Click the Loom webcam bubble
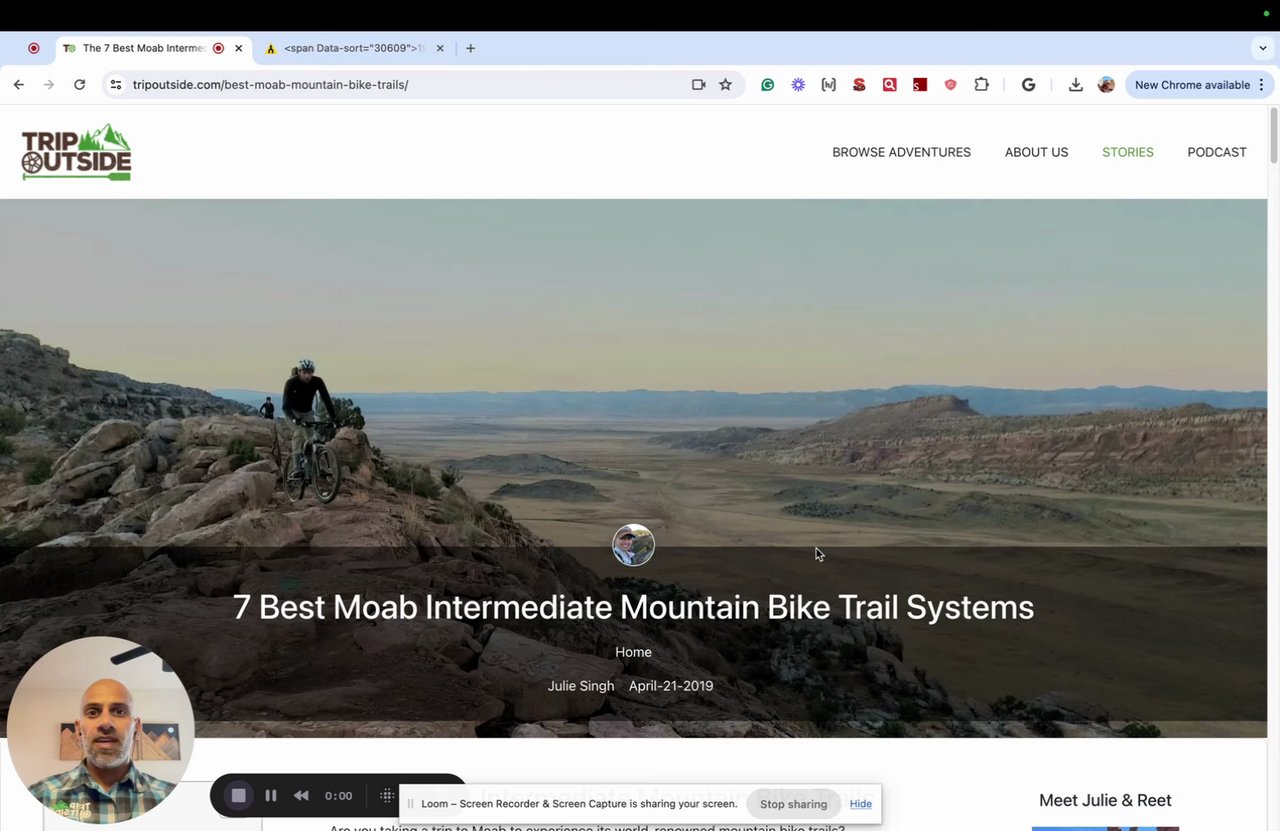 (x=100, y=730)
